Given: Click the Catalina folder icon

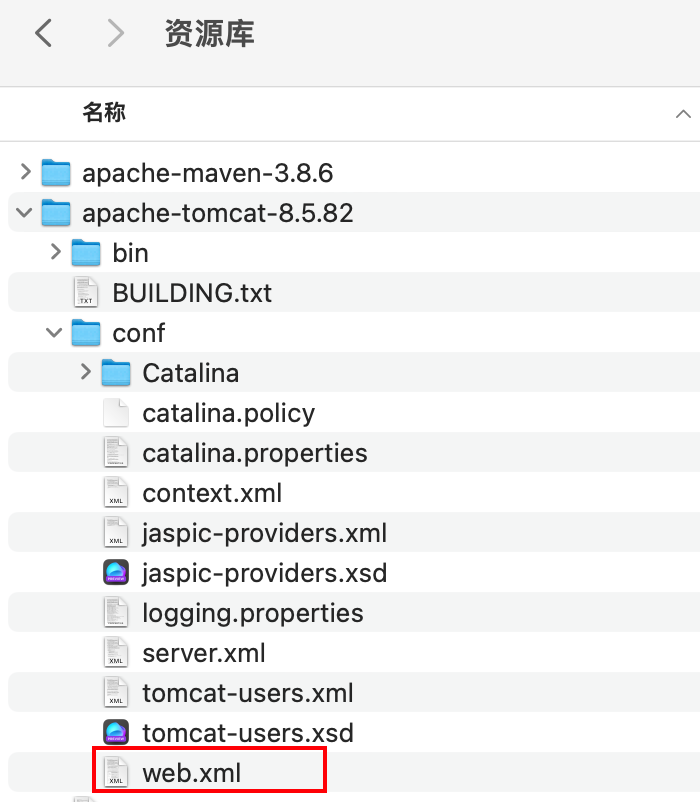Looking at the screenshot, I should [116, 372].
